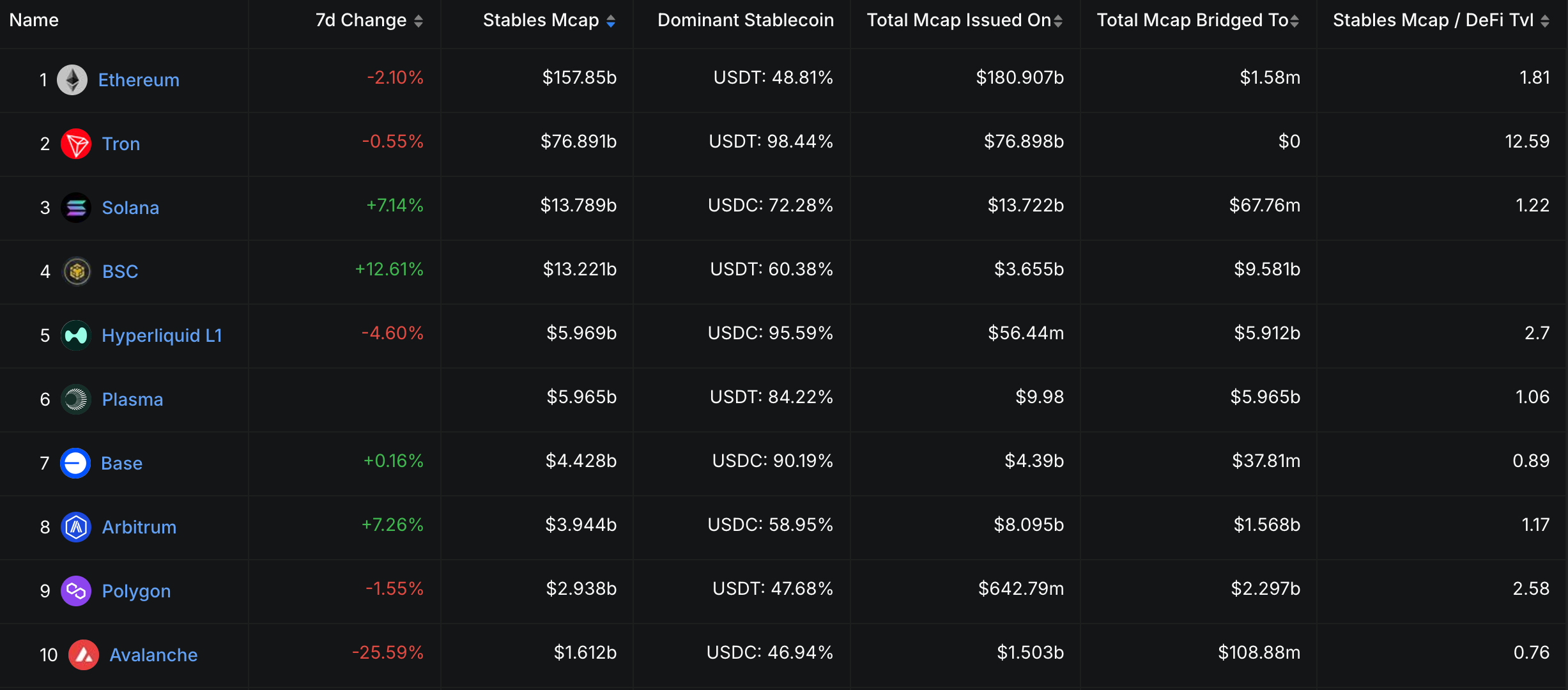The image size is (1568, 690).
Task: Click the Solana logo icon
Action: (x=75, y=207)
